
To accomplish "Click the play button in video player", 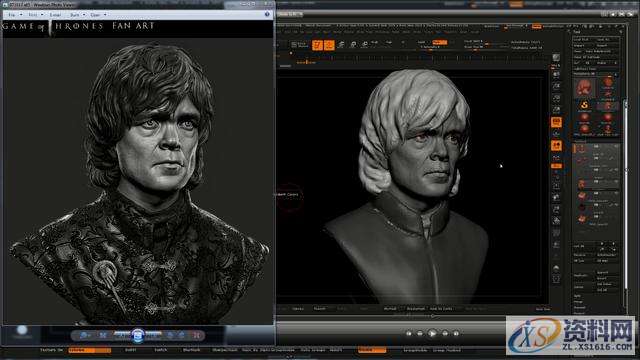I will coord(432,333).
